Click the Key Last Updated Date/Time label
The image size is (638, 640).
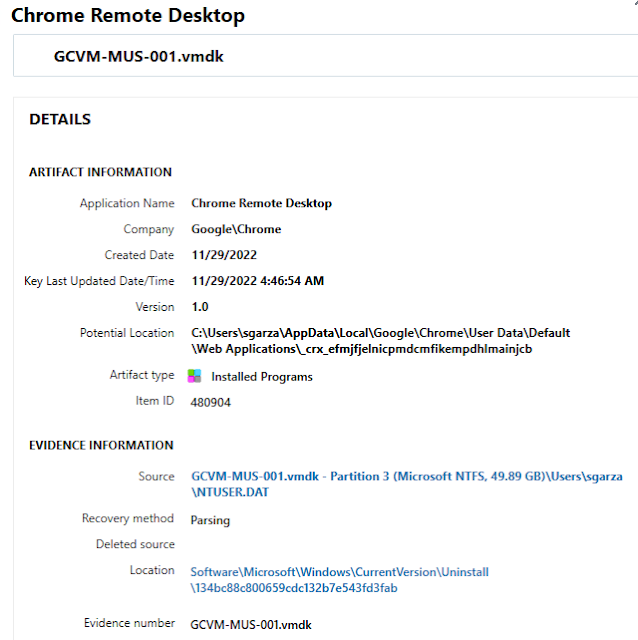pos(99,281)
